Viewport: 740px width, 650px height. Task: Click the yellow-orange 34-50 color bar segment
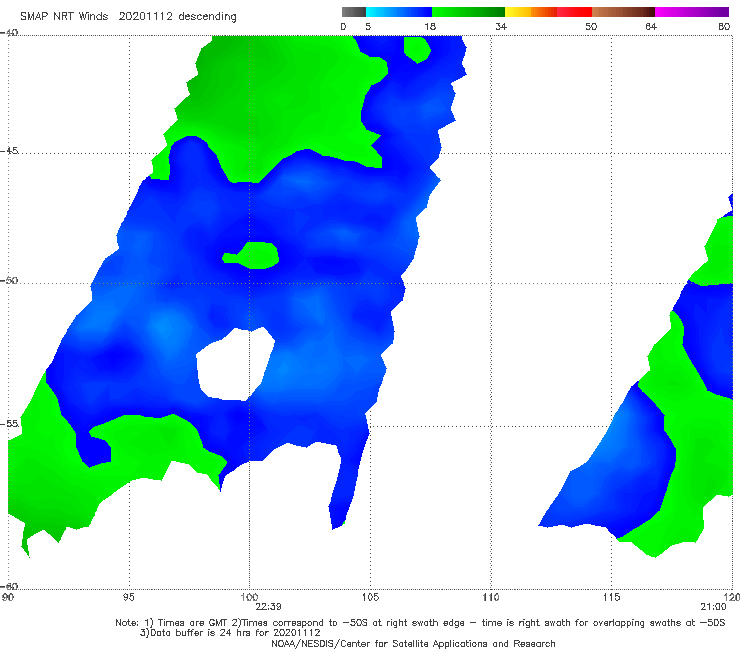(548, 12)
